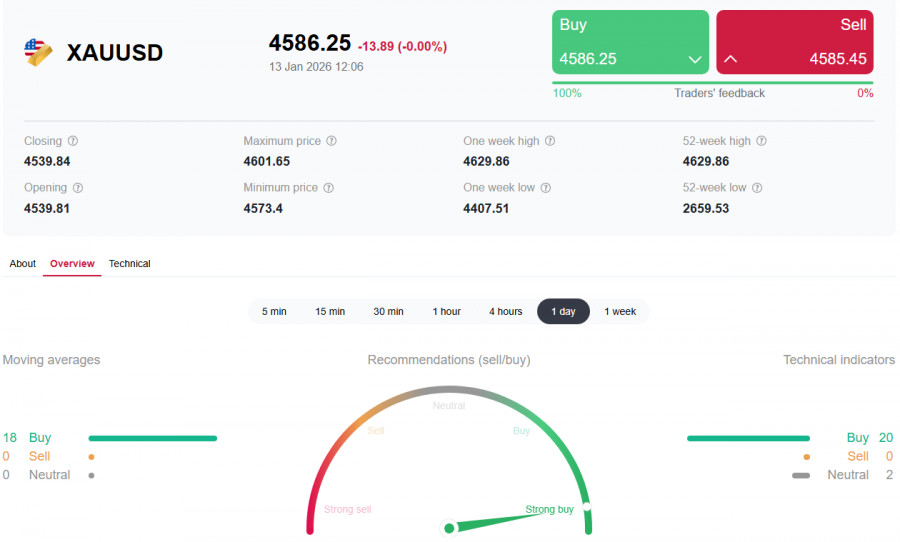Click the Moving averages Buy bar

[153, 438]
